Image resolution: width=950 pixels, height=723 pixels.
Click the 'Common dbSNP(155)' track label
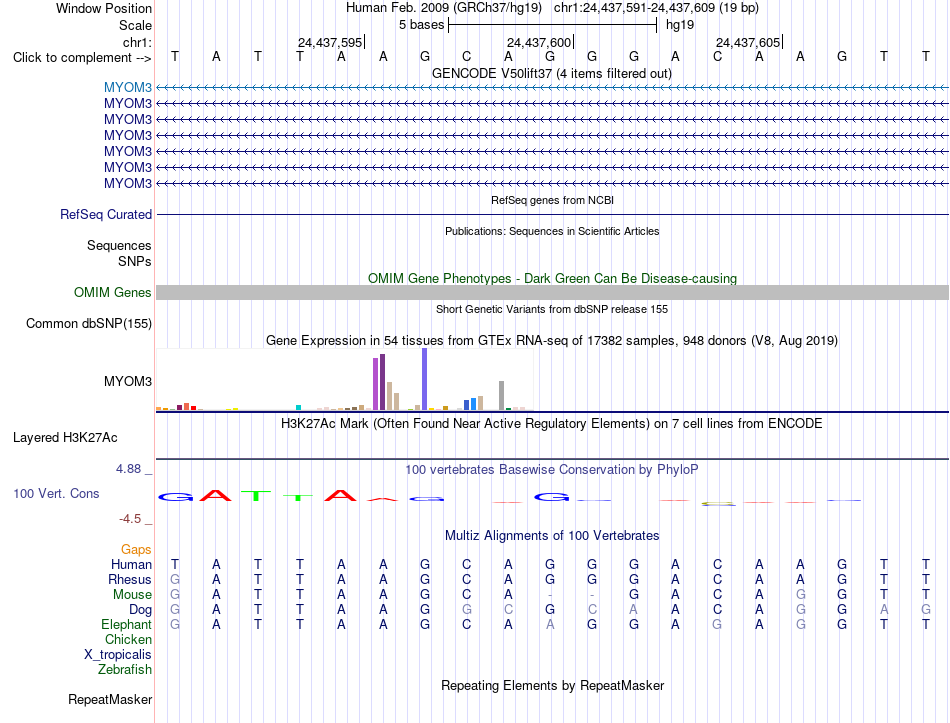(88, 324)
